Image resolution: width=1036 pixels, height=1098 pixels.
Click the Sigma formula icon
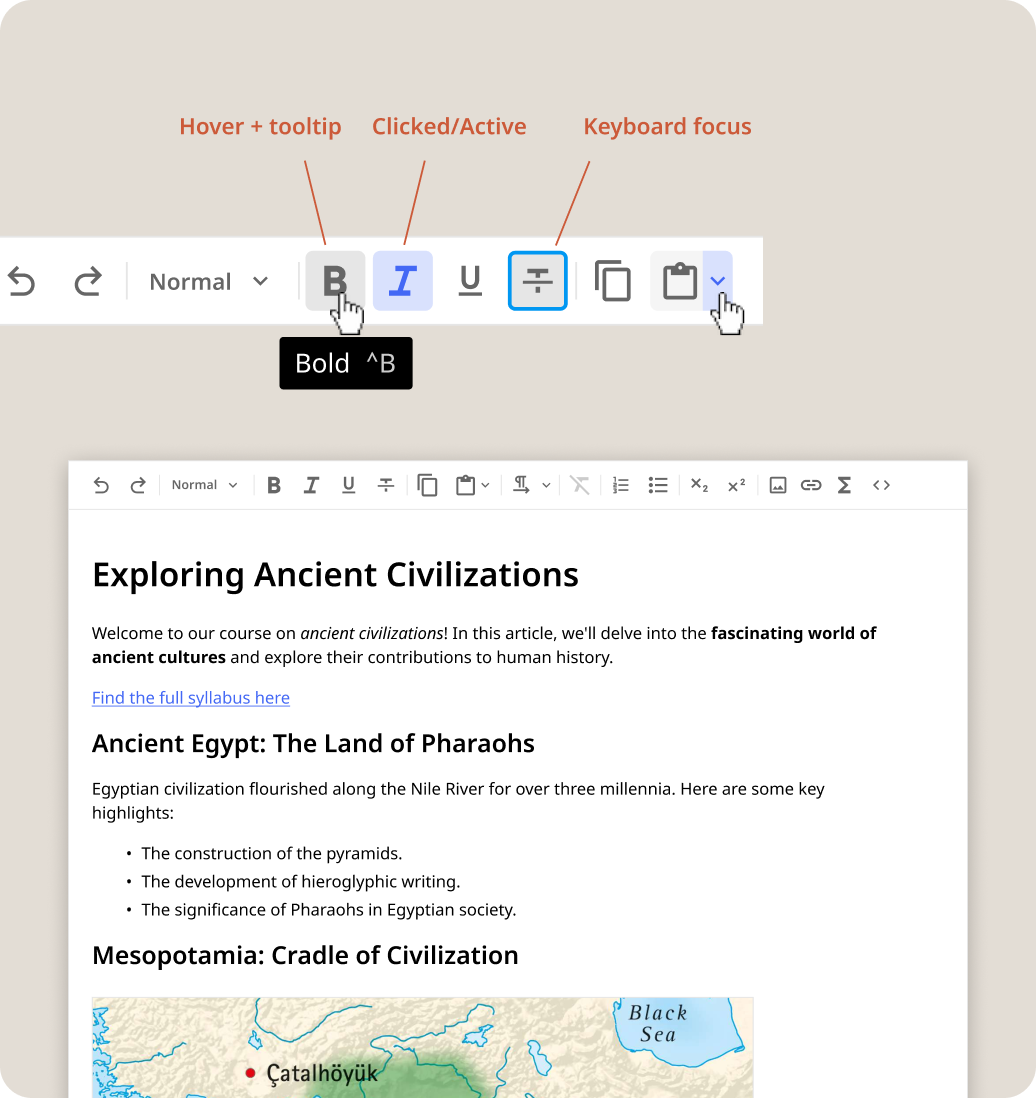(x=844, y=485)
